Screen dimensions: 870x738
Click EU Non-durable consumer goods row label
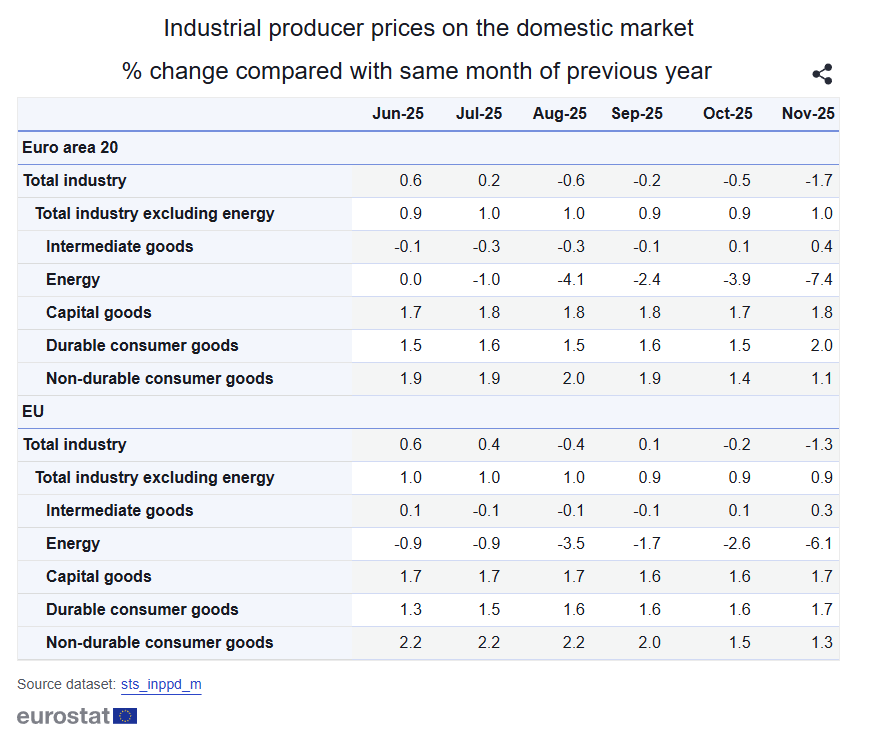(159, 643)
